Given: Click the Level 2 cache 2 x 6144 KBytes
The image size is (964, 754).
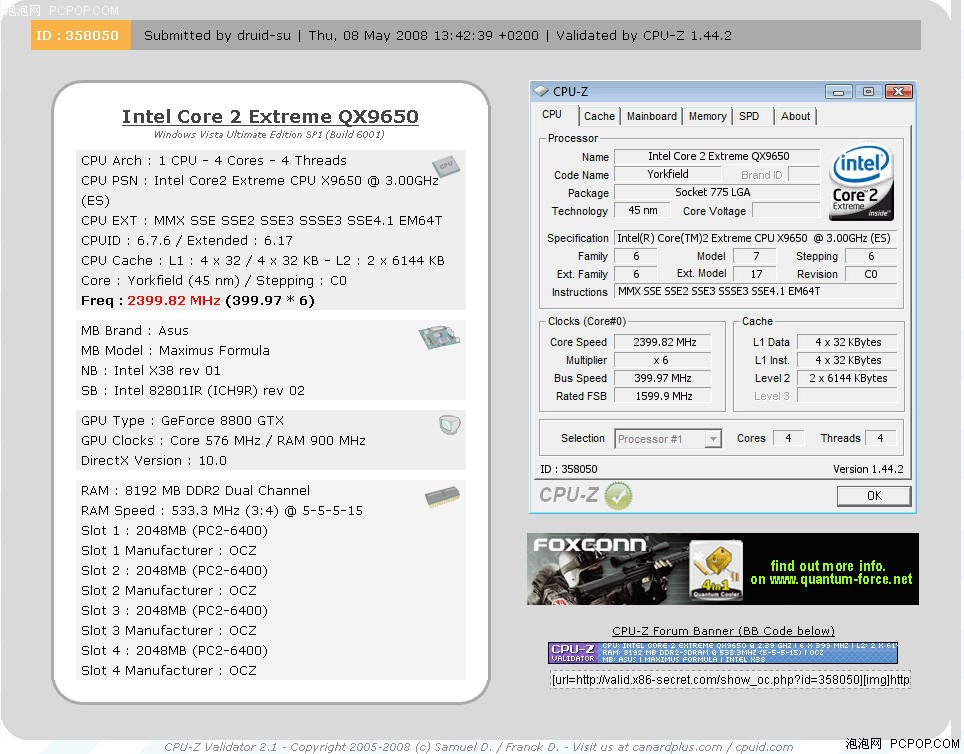Looking at the screenshot, I should pyautogui.click(x=847, y=378).
